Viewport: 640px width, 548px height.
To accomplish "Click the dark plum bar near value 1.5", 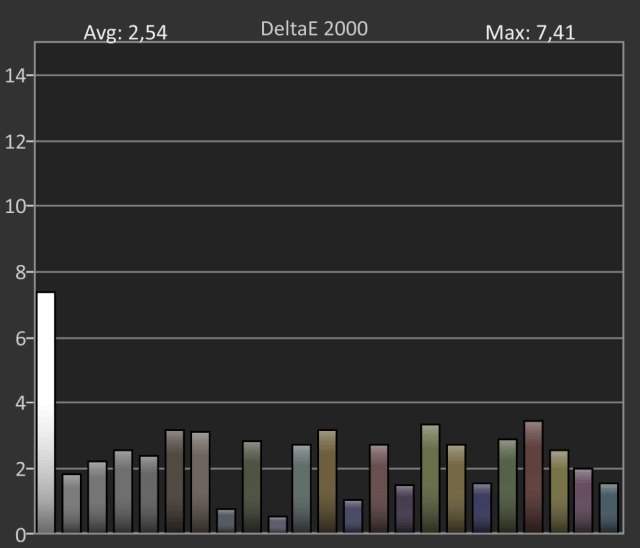I will [404, 509].
